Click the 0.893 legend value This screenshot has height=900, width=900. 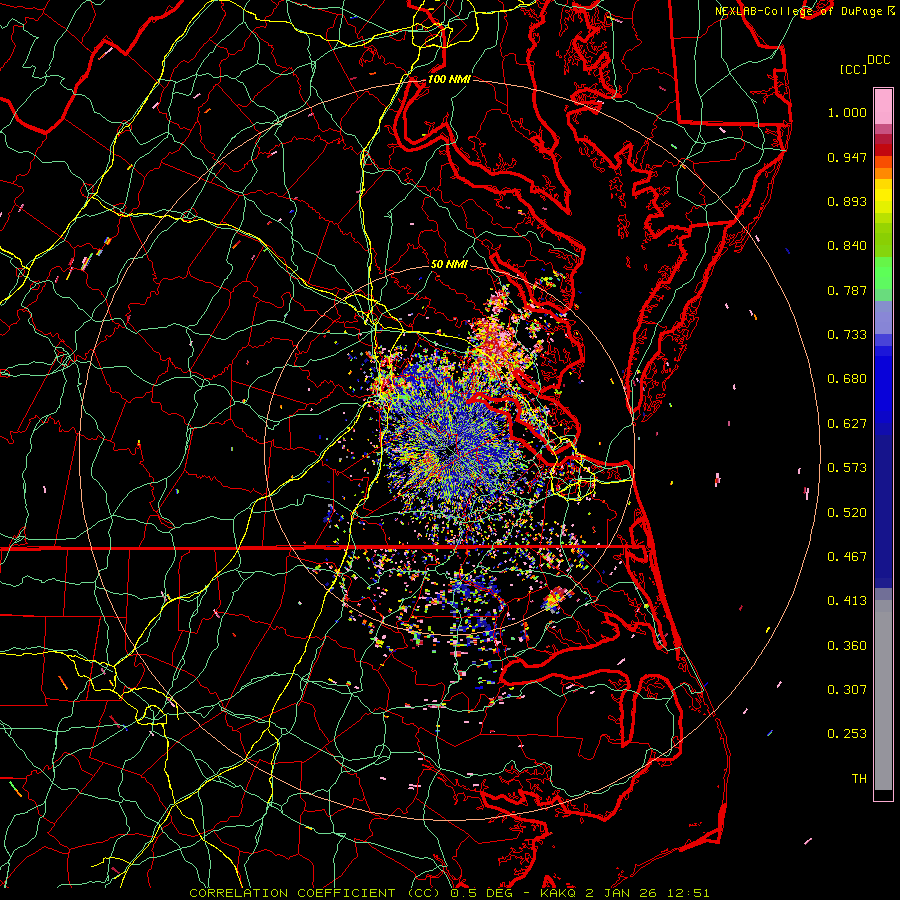tap(847, 201)
